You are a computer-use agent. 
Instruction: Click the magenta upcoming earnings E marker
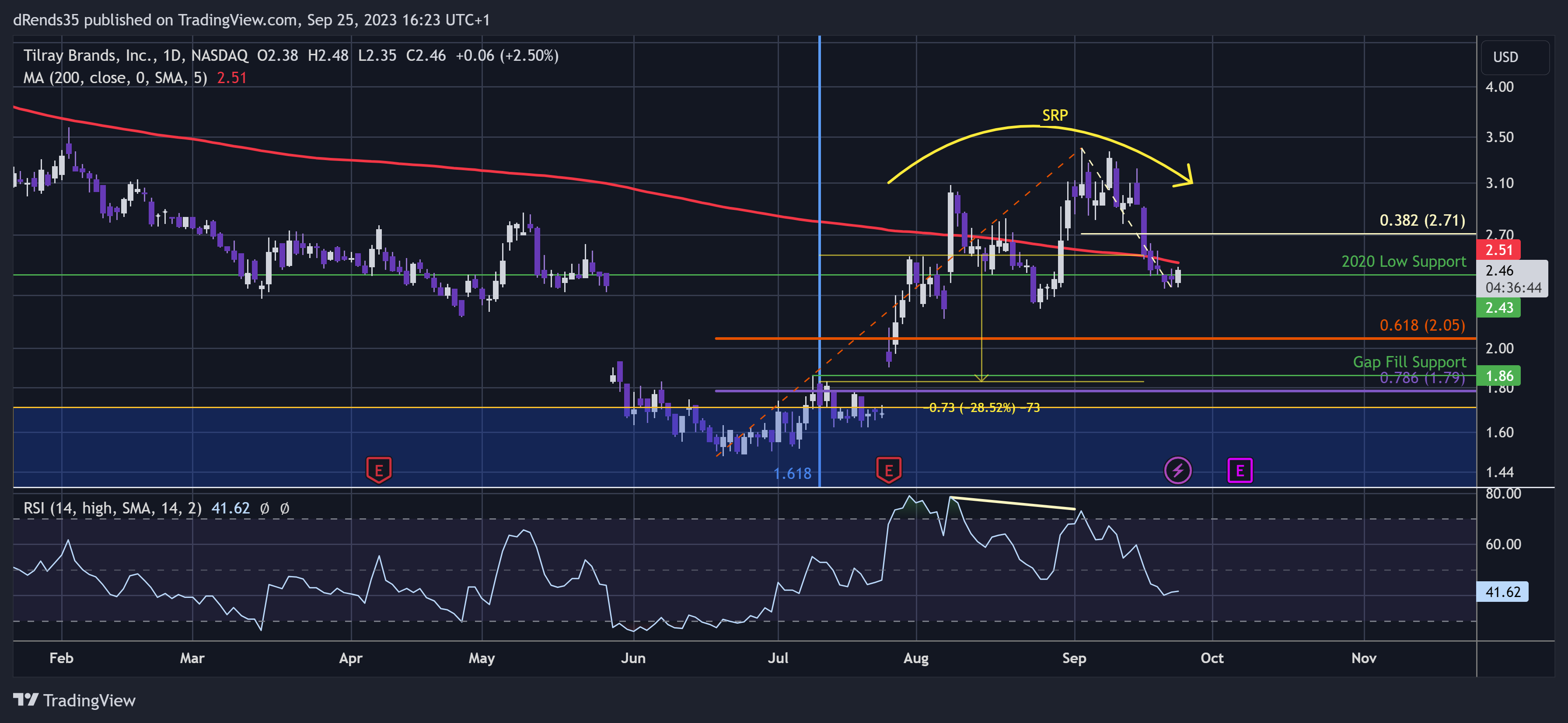click(1240, 471)
